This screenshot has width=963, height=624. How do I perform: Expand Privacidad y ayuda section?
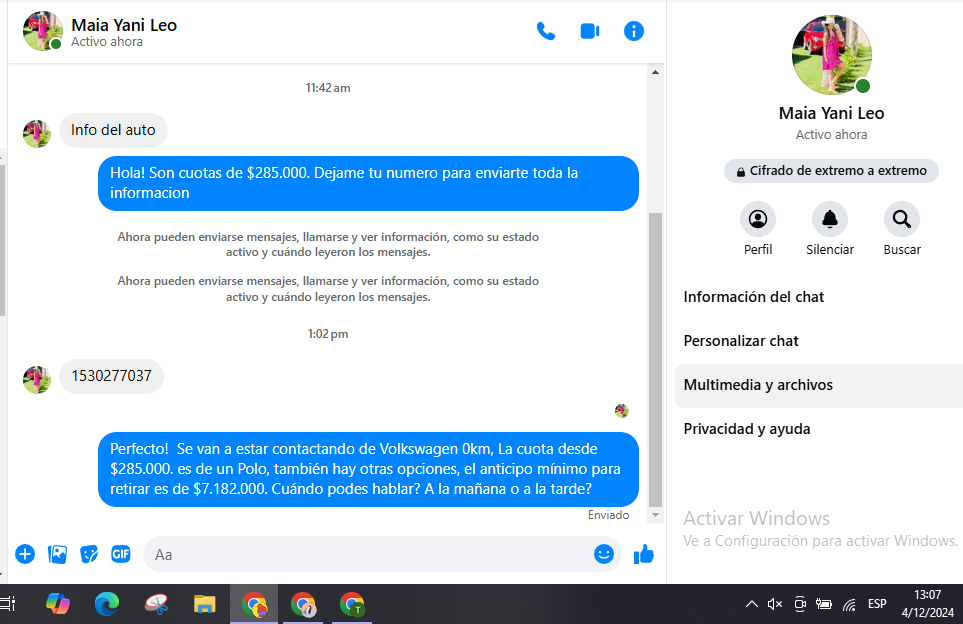click(x=819, y=429)
